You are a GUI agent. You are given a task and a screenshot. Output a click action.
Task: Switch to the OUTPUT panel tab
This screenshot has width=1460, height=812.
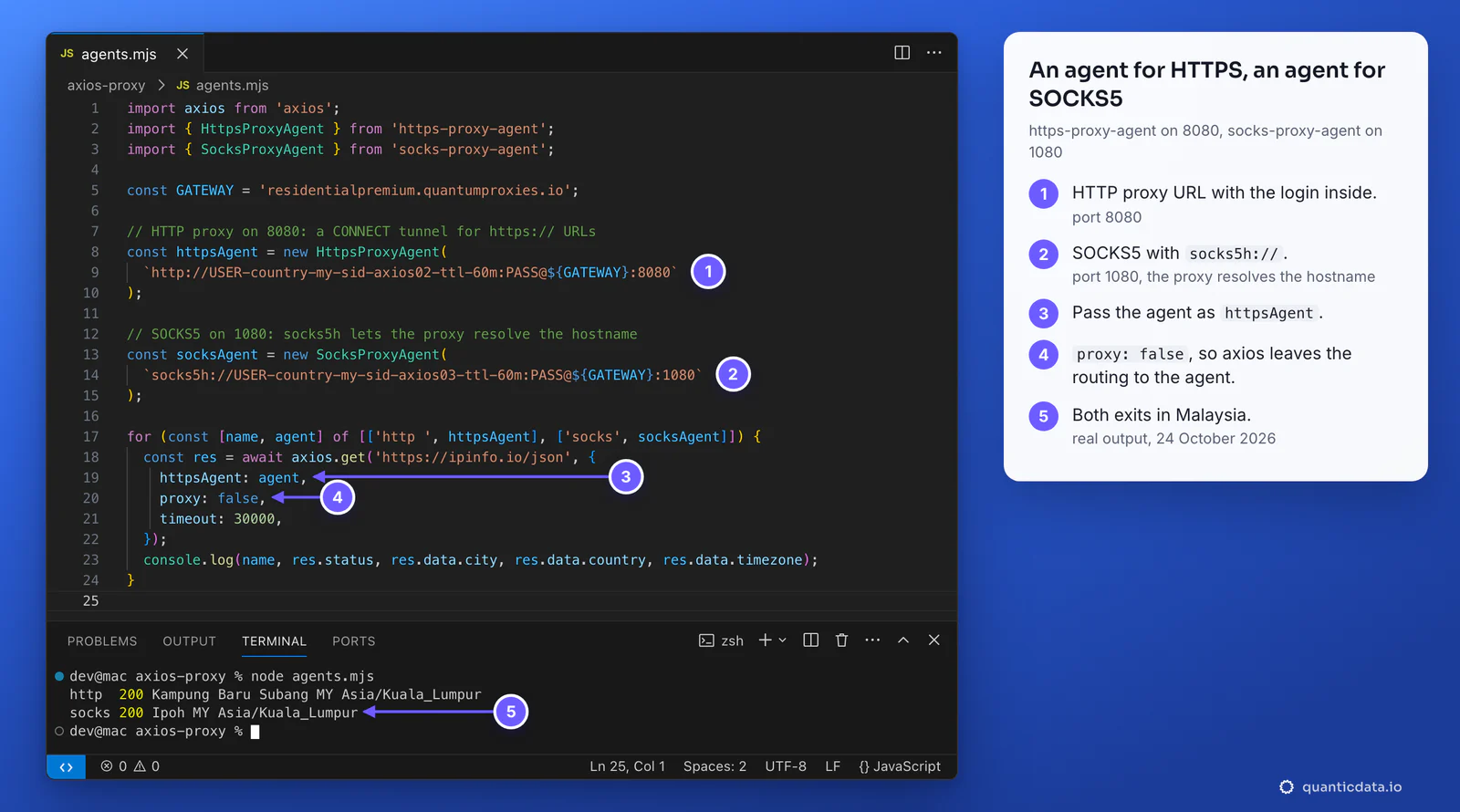pyautogui.click(x=189, y=641)
